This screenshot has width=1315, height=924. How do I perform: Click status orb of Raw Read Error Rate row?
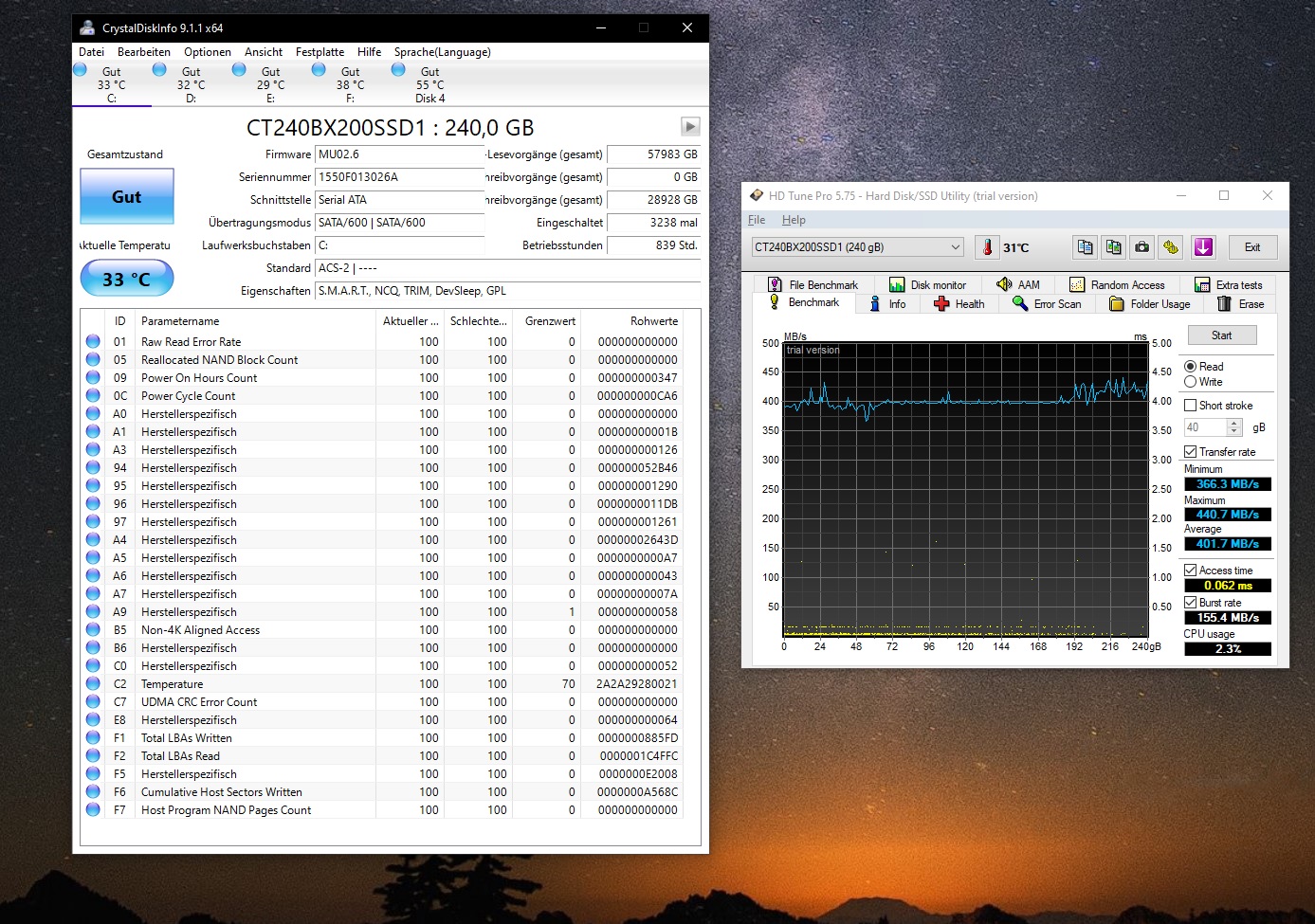pyautogui.click(x=93, y=341)
